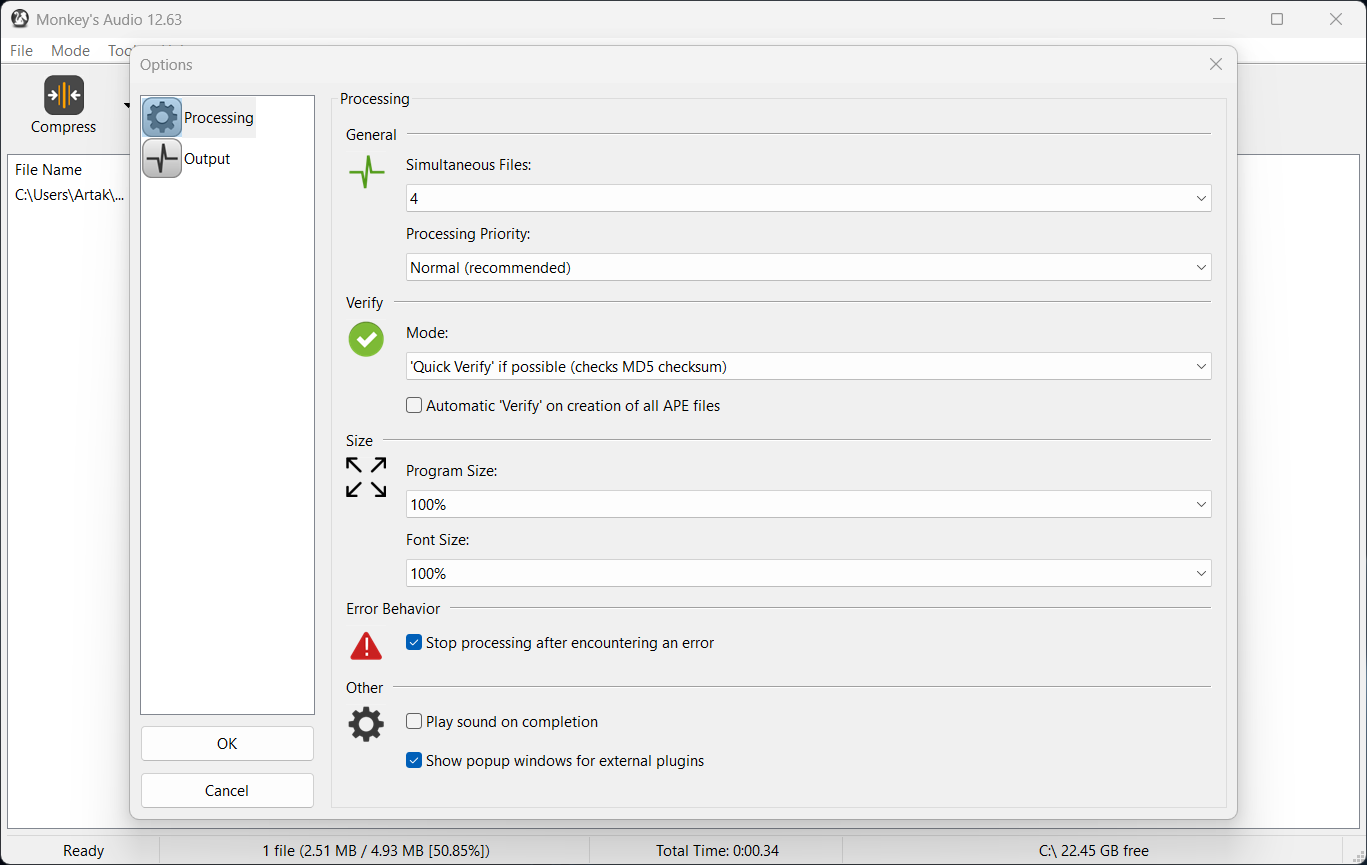Click the Cancel button
Screen dimensions: 1367x865
click(227, 790)
